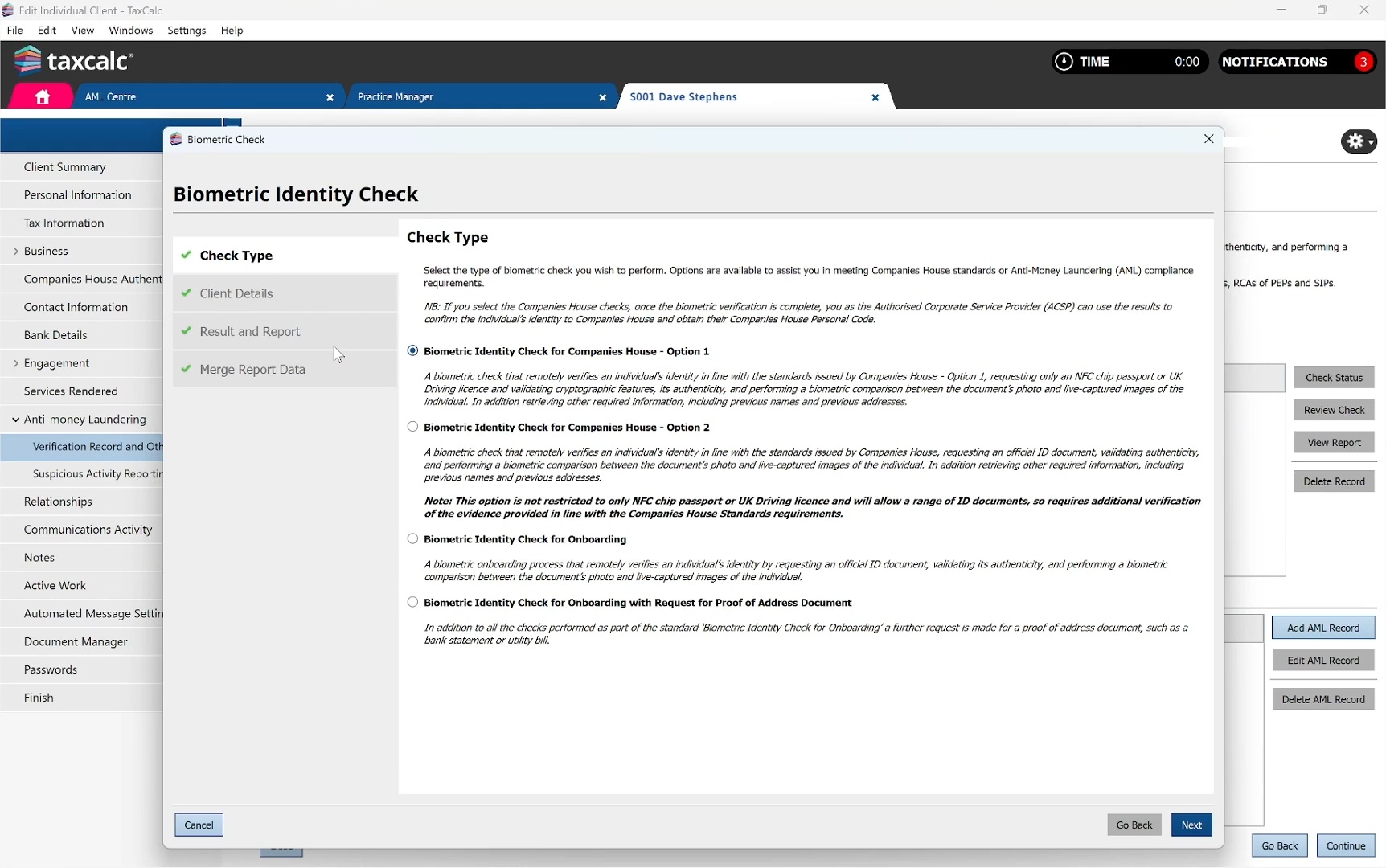Open the Settings menu

coord(187,31)
